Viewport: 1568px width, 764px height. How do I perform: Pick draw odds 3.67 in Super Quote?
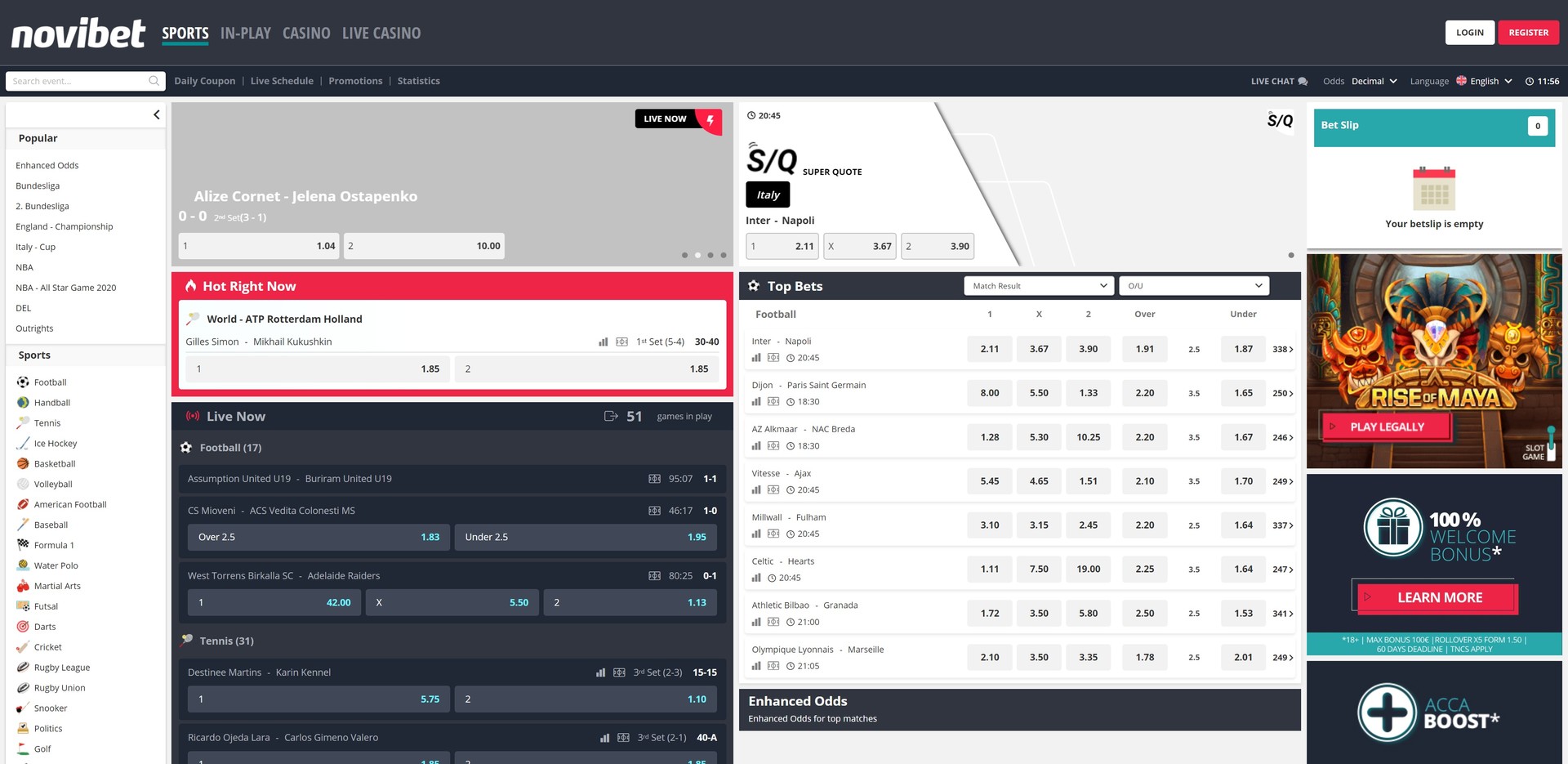click(x=860, y=246)
